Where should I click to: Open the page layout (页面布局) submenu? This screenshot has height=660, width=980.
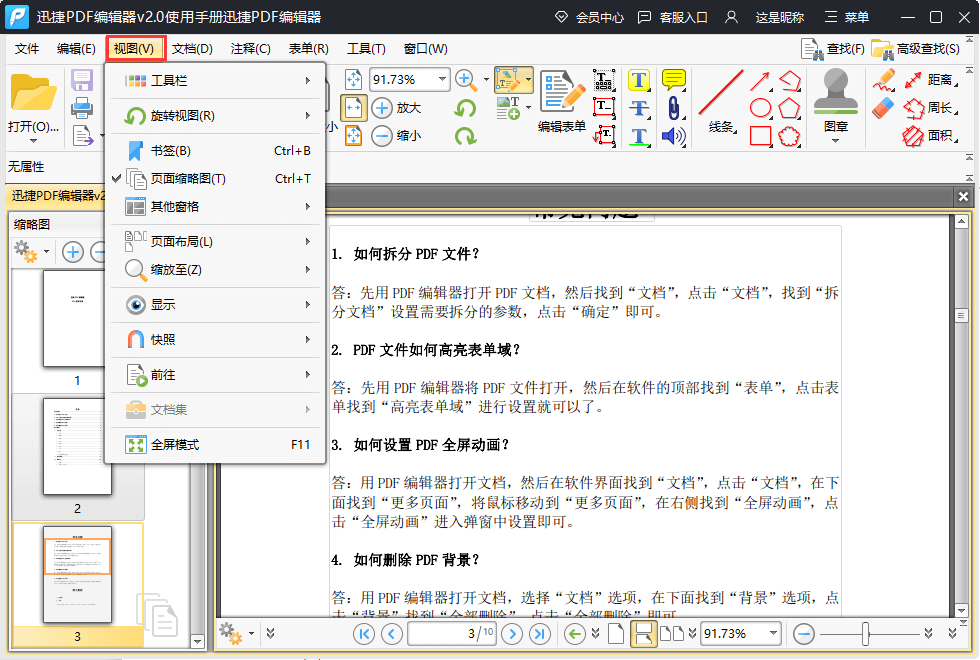coord(181,242)
